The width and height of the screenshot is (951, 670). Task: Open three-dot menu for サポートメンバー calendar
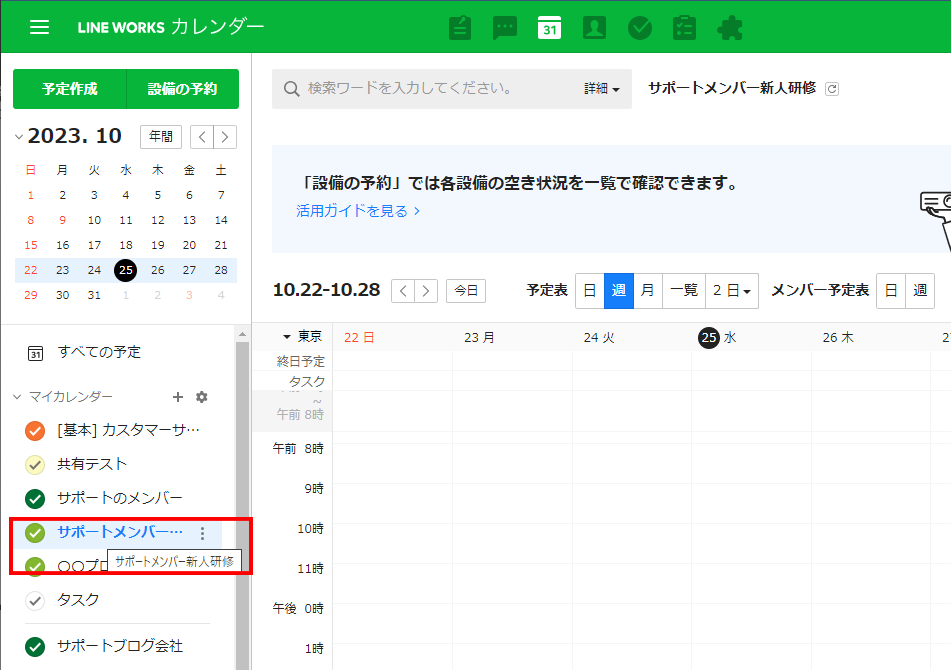coord(203,533)
